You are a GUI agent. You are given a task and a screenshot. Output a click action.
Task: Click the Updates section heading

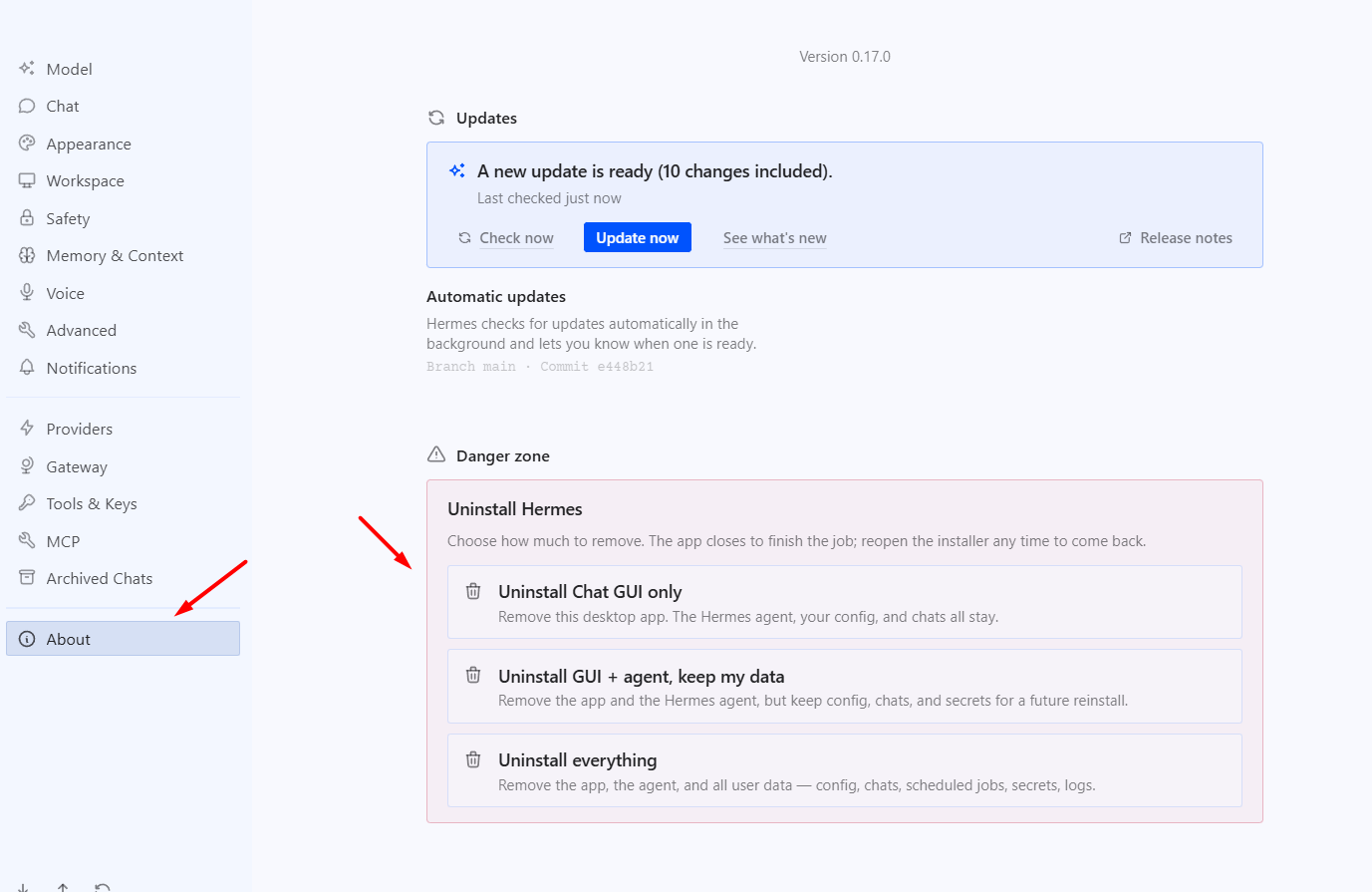(x=486, y=118)
